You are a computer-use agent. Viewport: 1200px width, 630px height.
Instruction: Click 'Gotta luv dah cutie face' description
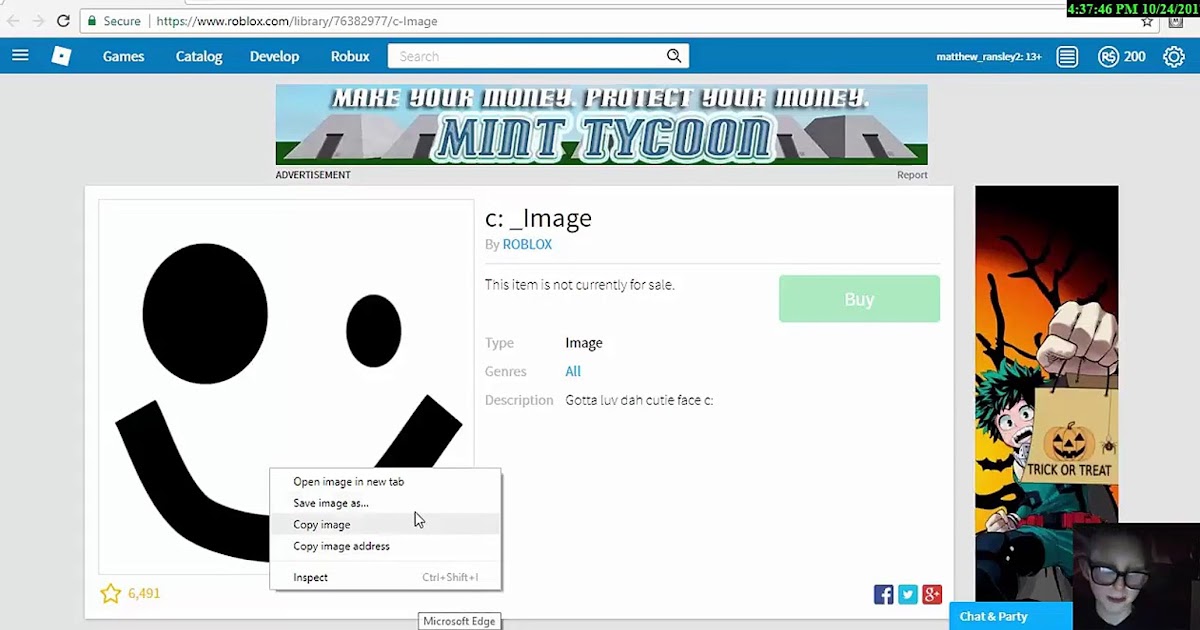639,400
